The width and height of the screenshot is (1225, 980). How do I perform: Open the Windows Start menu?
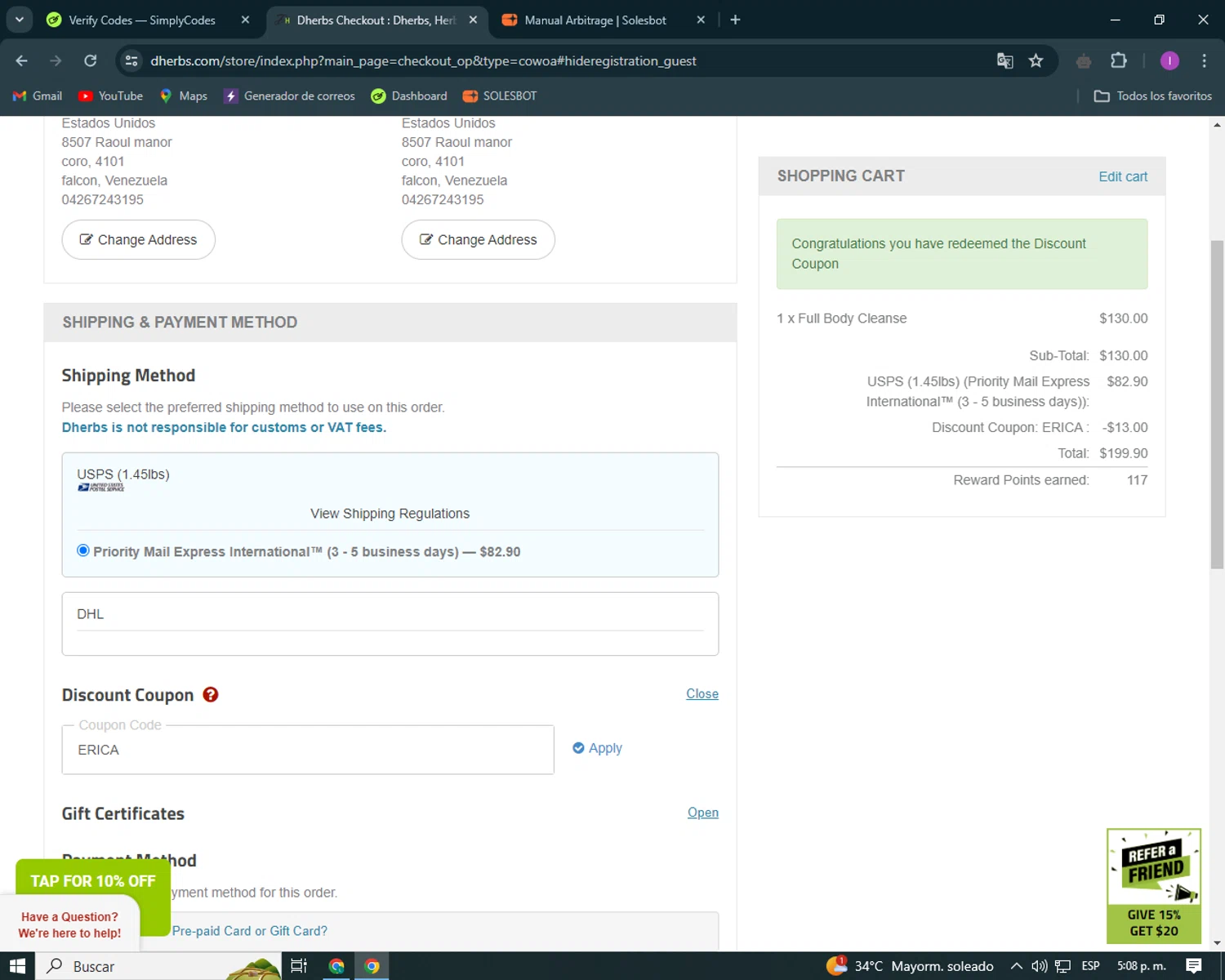click(x=18, y=966)
